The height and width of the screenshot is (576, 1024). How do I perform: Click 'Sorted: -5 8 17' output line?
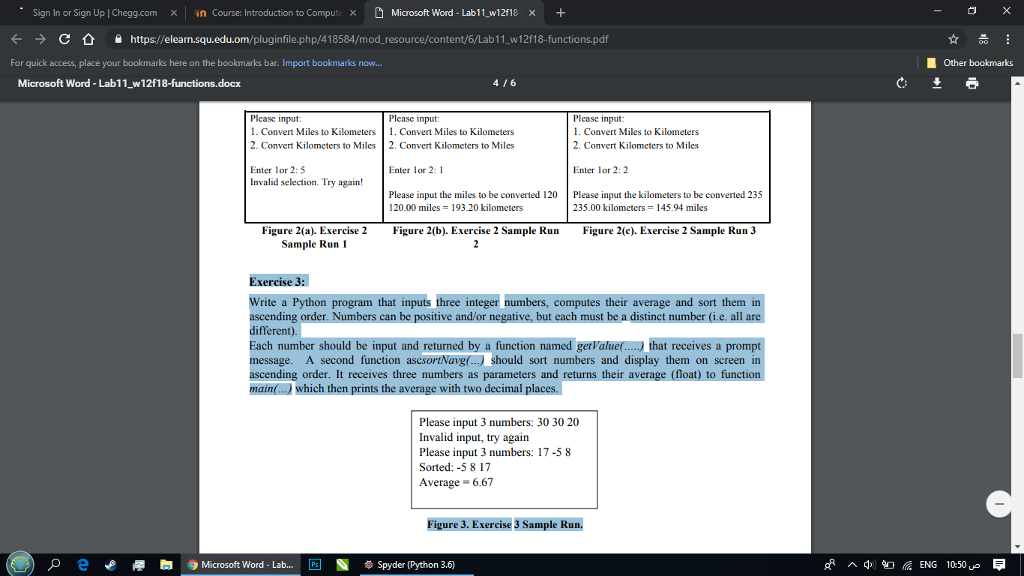pyautogui.click(x=455, y=467)
